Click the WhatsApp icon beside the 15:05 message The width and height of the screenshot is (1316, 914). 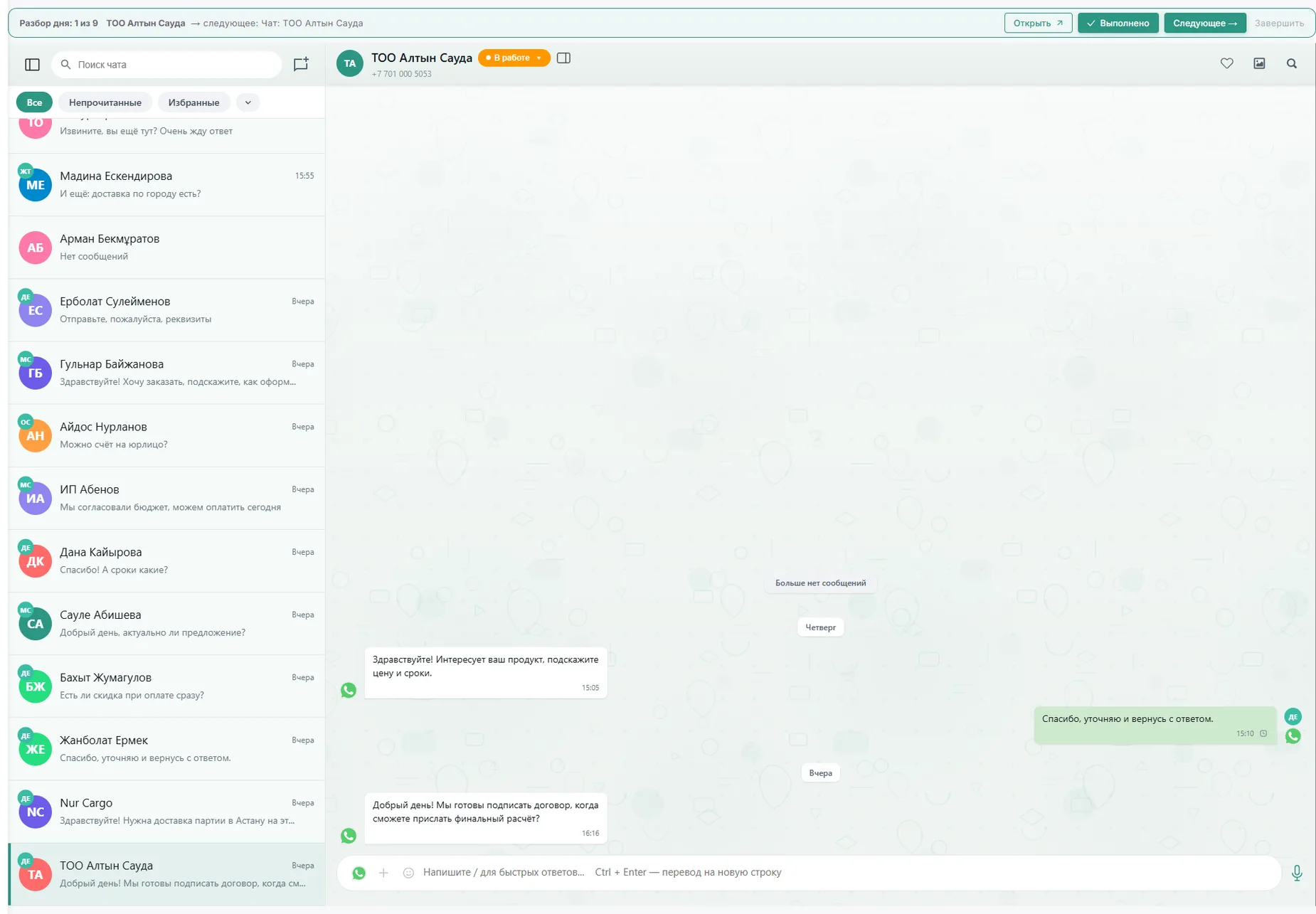349,690
